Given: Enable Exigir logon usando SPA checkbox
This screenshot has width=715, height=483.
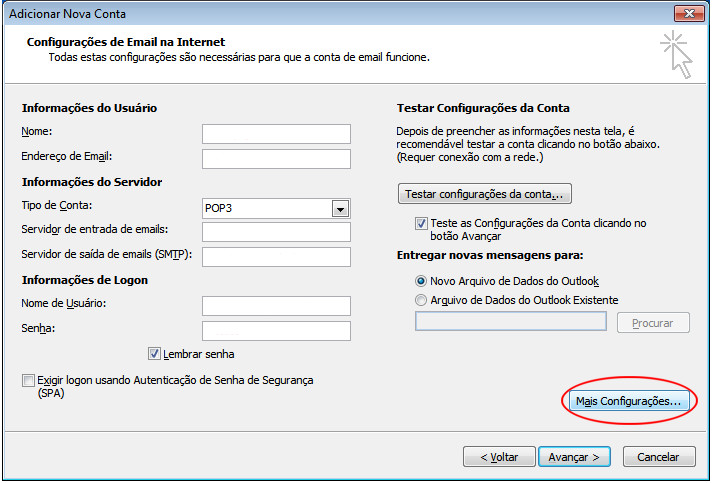Looking at the screenshot, I should (x=28, y=380).
